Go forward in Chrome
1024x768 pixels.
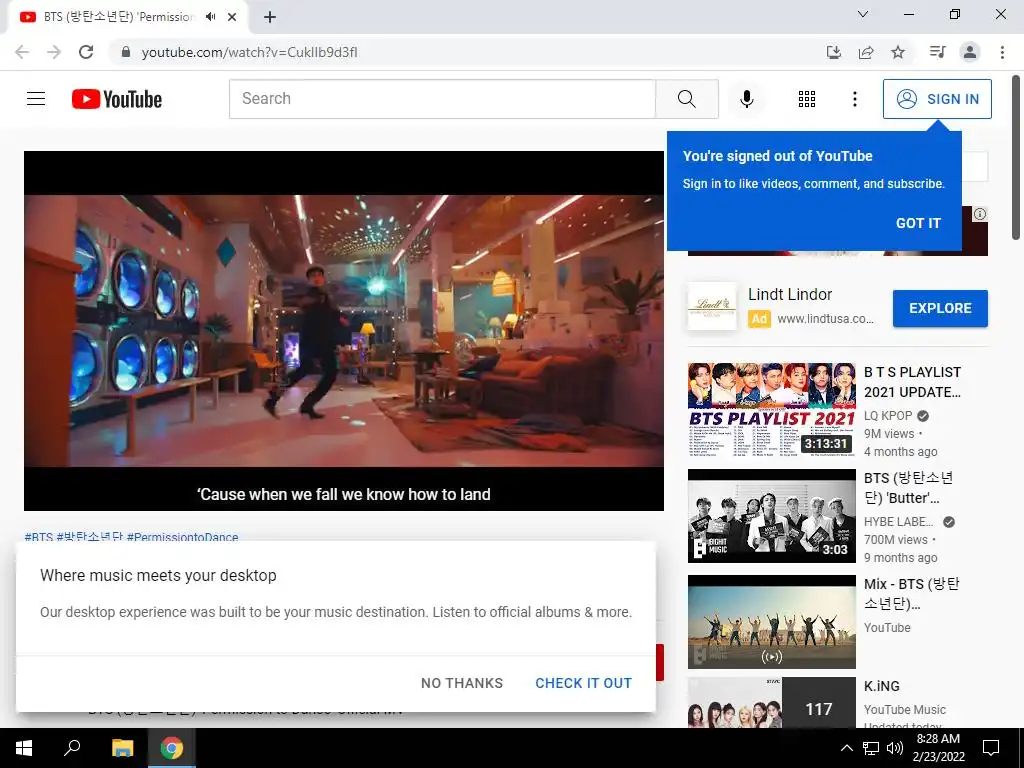(54, 52)
